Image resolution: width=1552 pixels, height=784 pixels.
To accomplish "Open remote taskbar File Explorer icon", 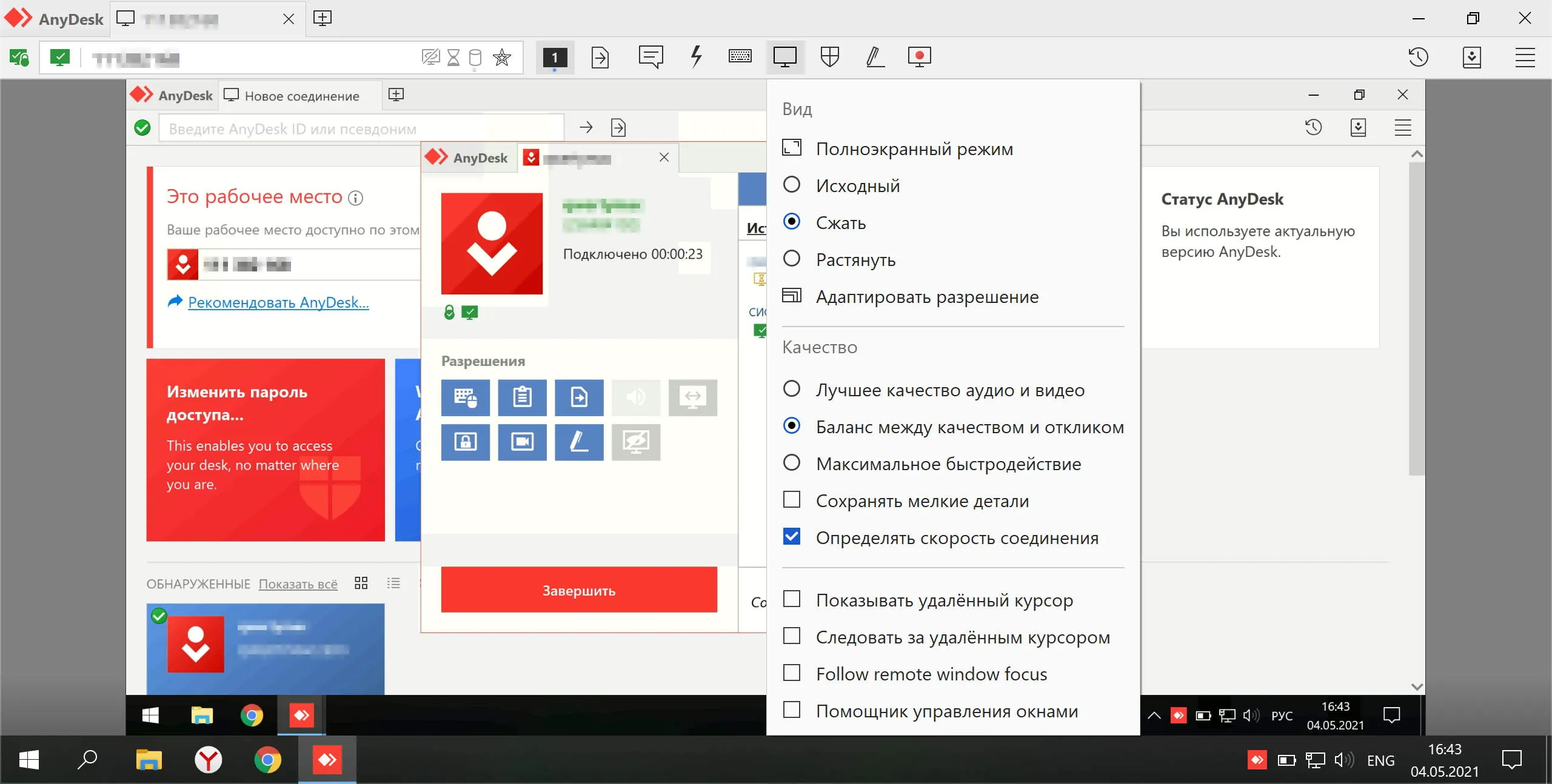I will pyautogui.click(x=202, y=716).
